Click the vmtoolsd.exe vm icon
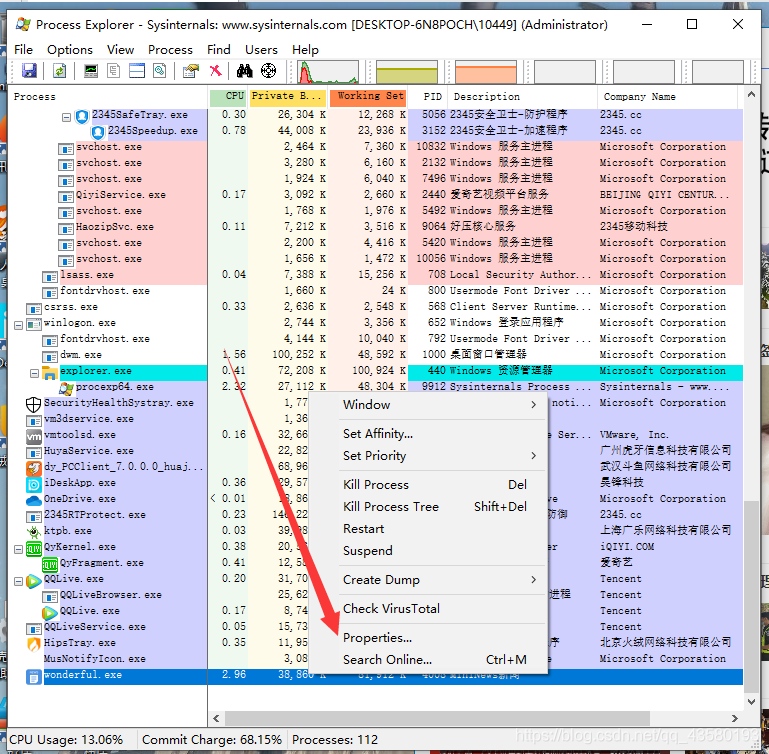Image resolution: width=769 pixels, height=754 pixels. [x=33, y=436]
